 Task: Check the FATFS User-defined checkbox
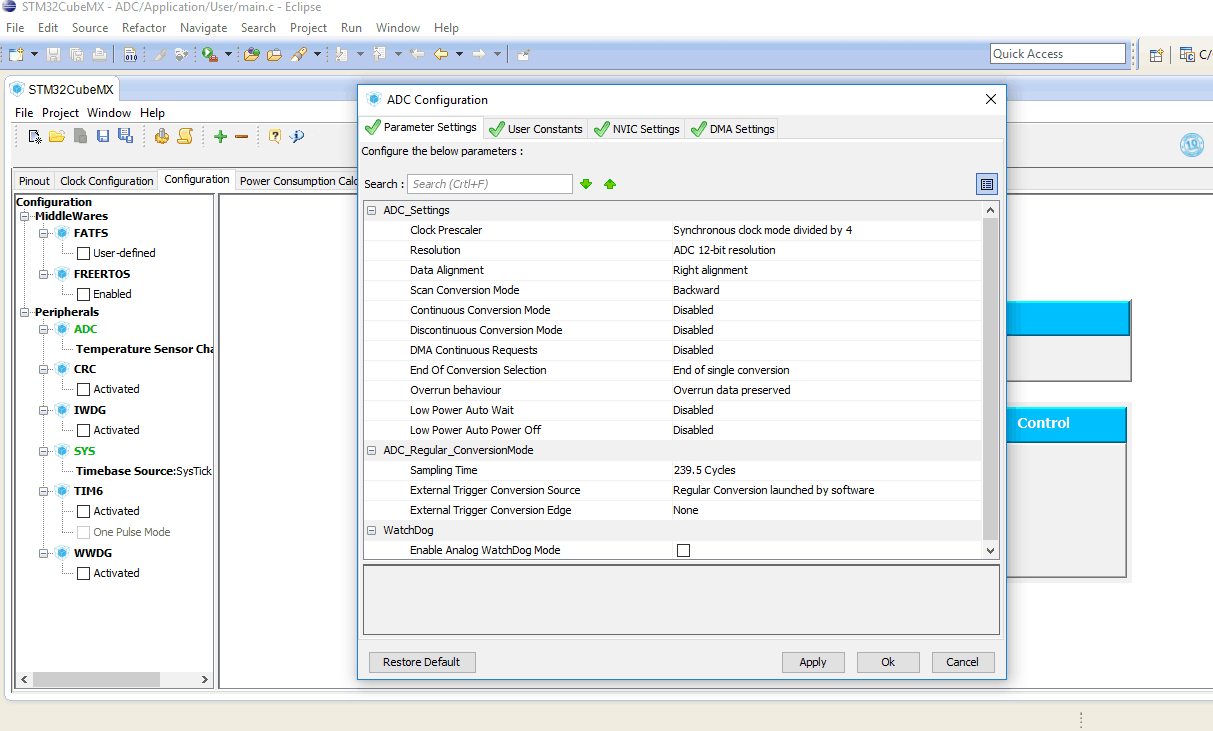tap(84, 253)
